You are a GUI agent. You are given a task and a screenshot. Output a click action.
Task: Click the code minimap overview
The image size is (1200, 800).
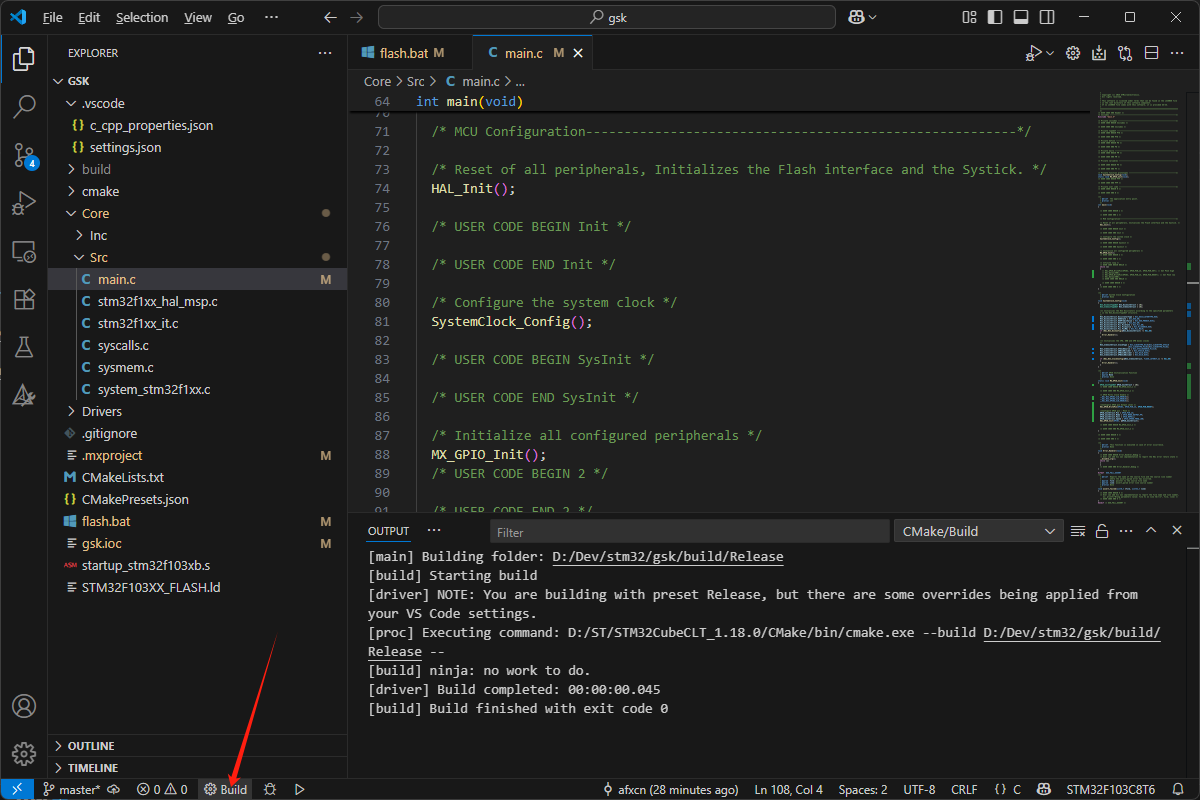click(1139, 300)
